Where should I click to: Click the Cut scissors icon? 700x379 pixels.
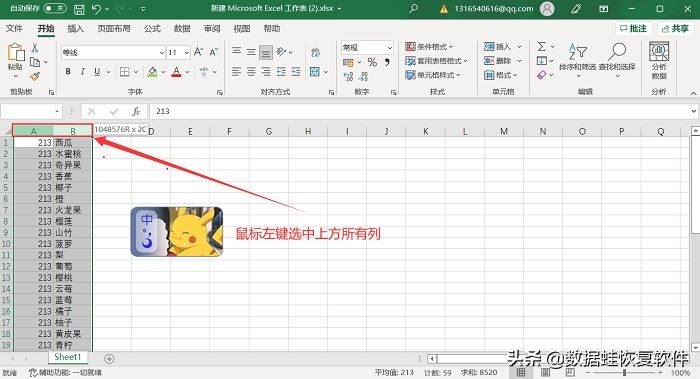[x=35, y=48]
